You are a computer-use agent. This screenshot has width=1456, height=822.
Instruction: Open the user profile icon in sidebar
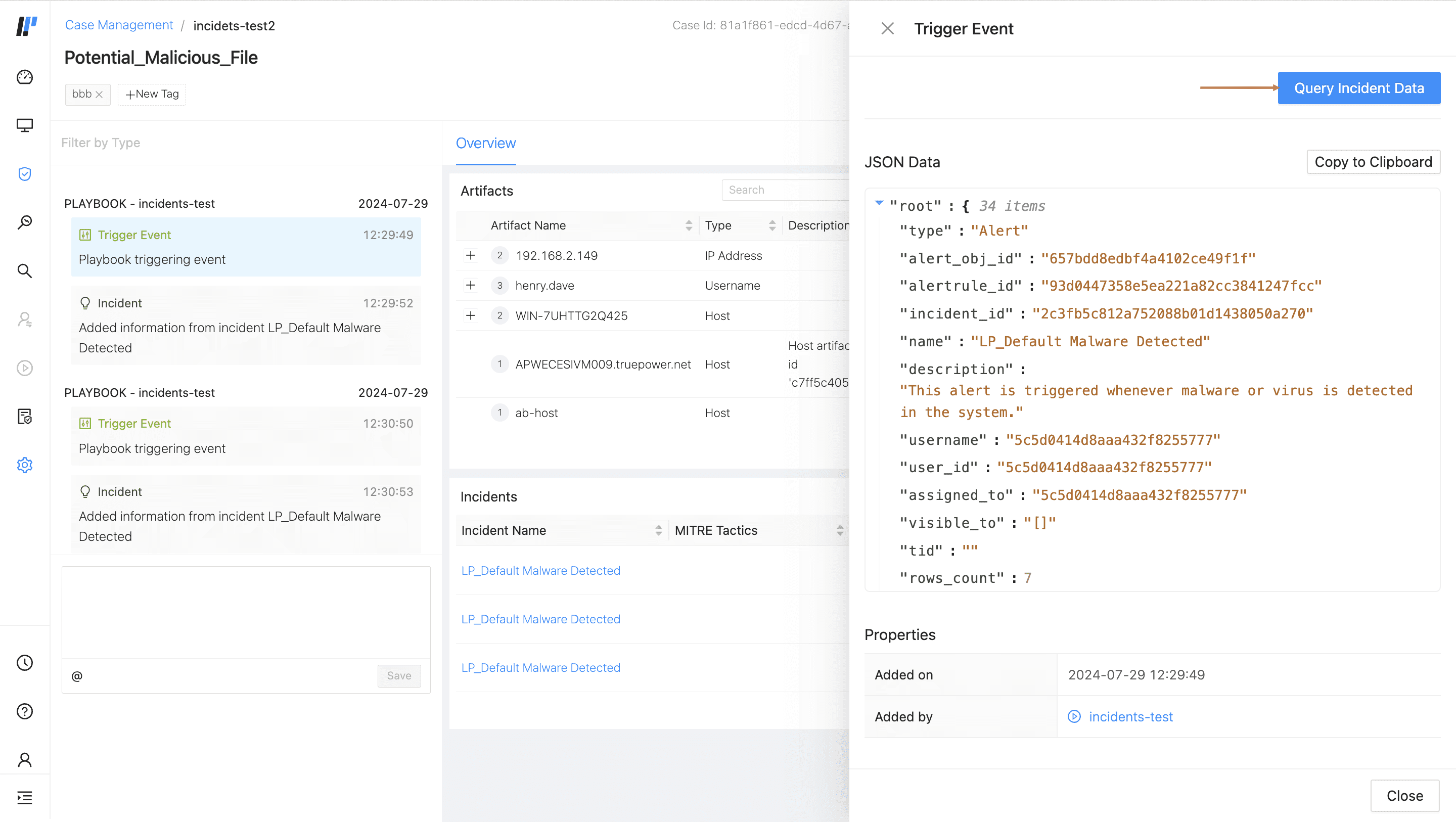(x=24, y=759)
